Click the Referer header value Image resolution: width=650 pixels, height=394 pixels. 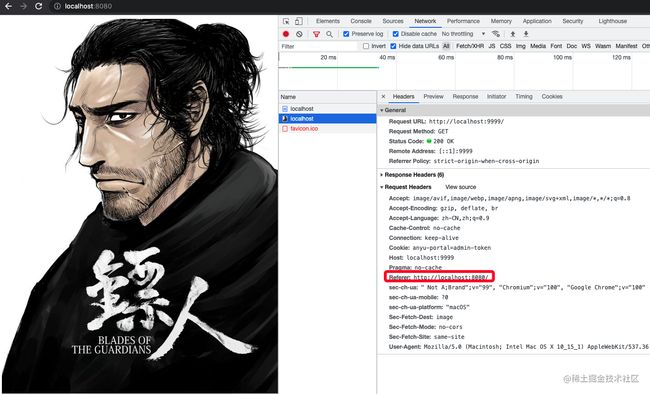click(x=451, y=277)
